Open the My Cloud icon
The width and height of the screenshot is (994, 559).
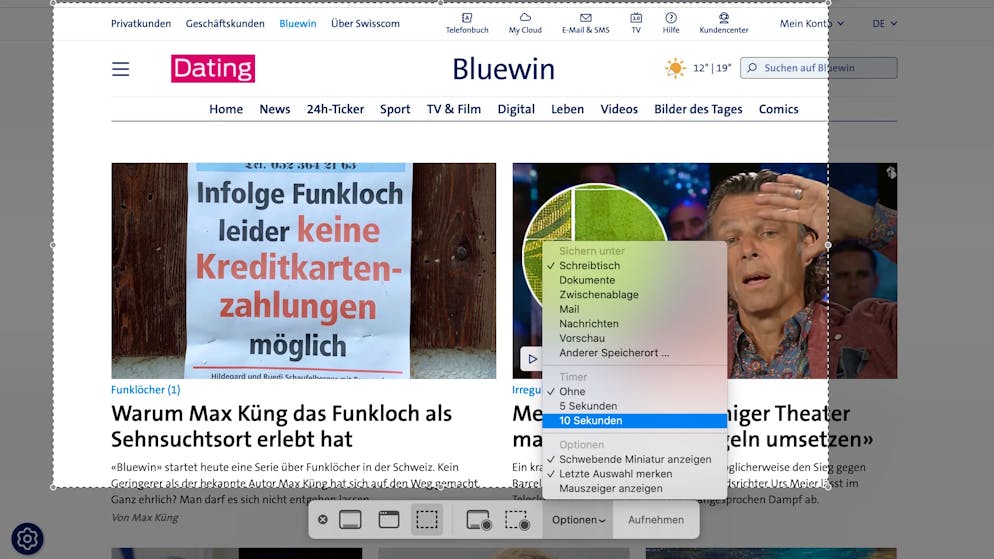click(x=525, y=23)
